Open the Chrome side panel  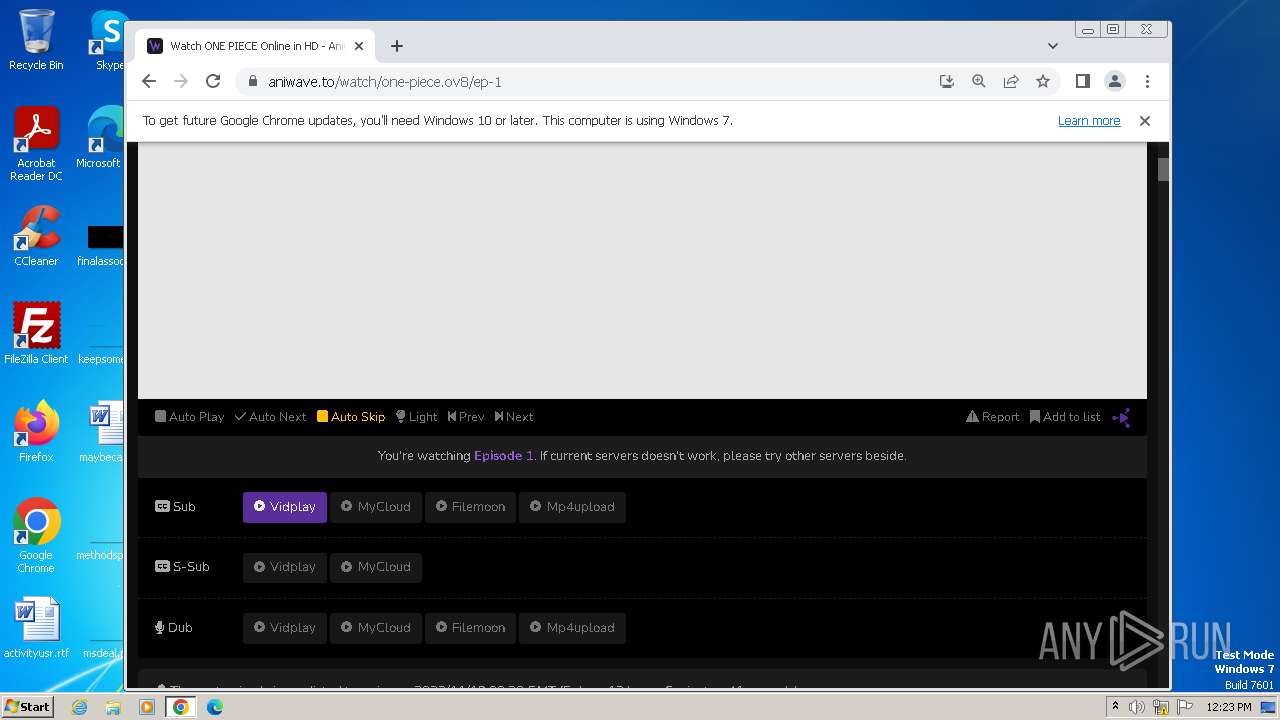1083,82
